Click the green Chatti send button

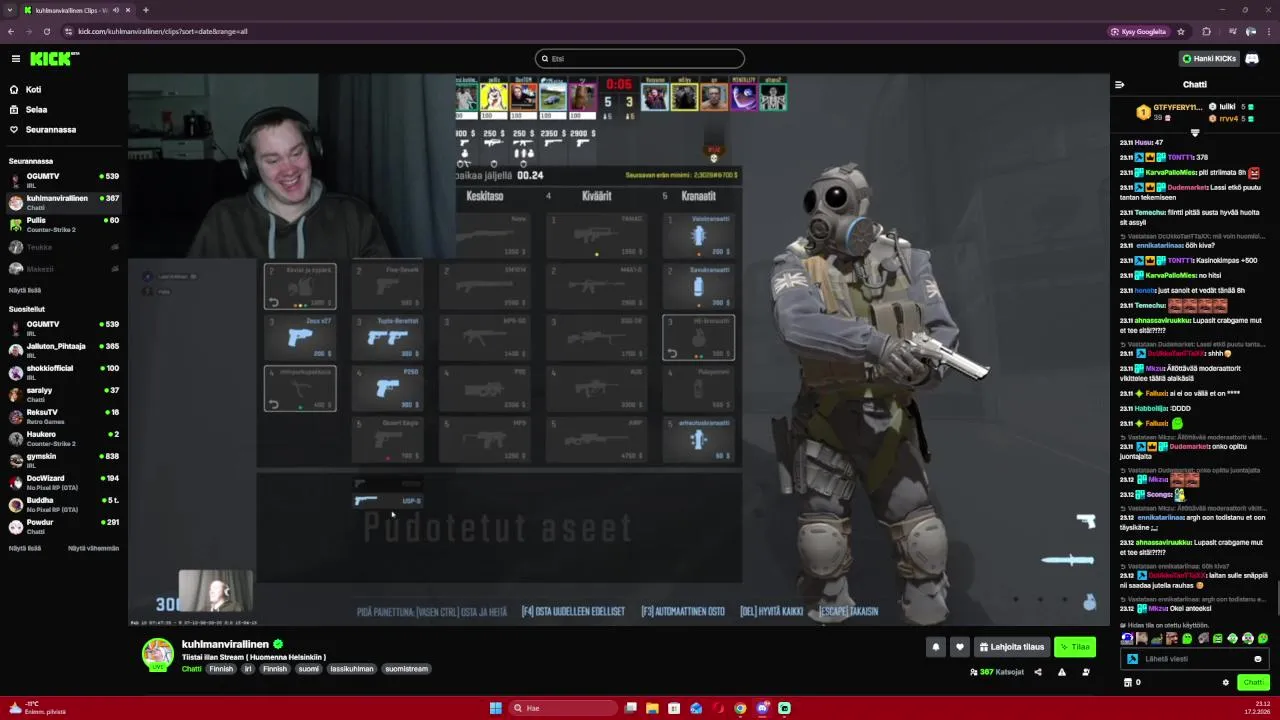[1253, 683]
